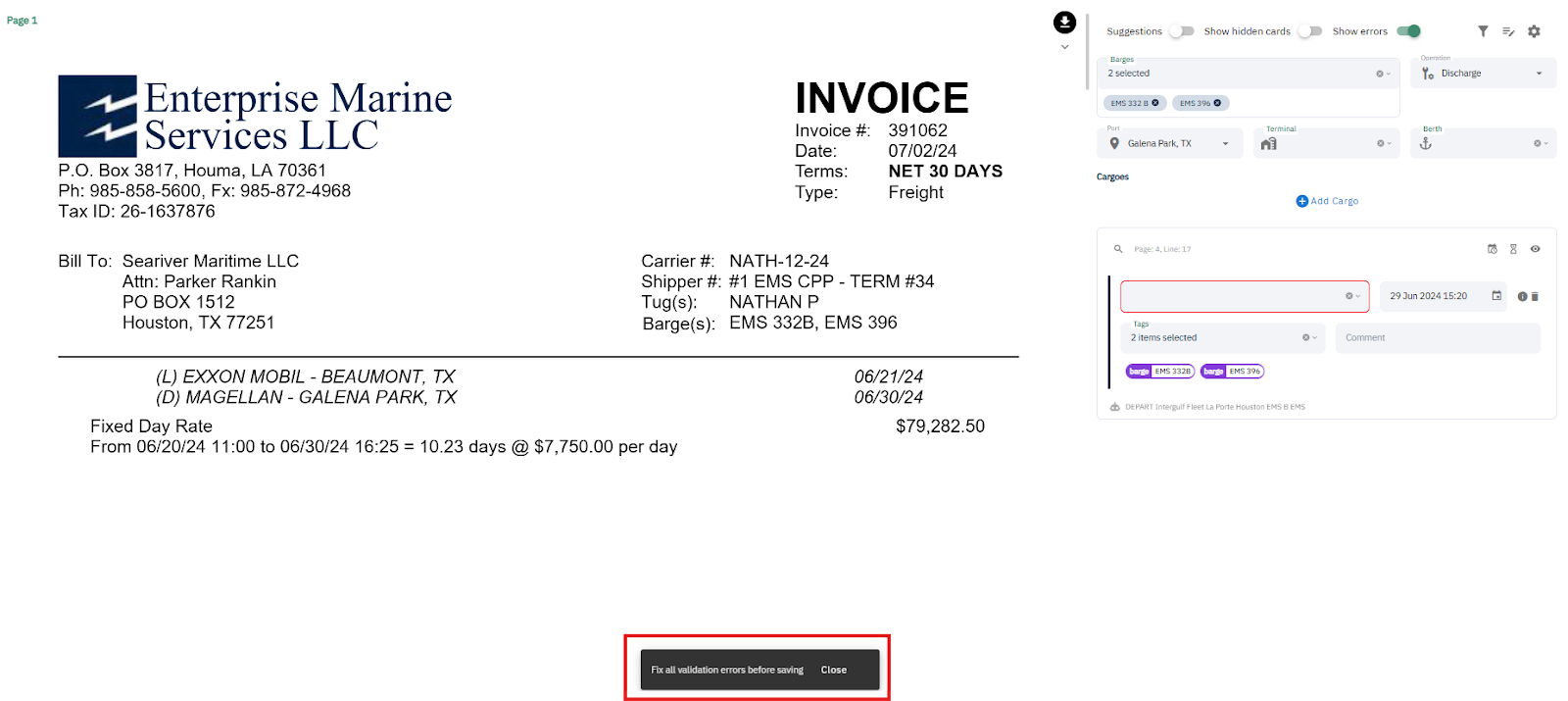Open the date picker calendar icon
The width and height of the screenshot is (1568, 701).
1496,295
